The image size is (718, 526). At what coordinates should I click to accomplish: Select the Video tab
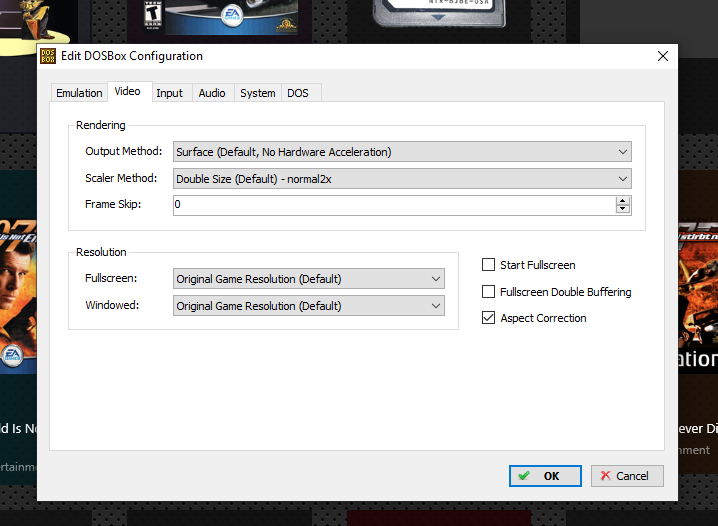(128, 91)
